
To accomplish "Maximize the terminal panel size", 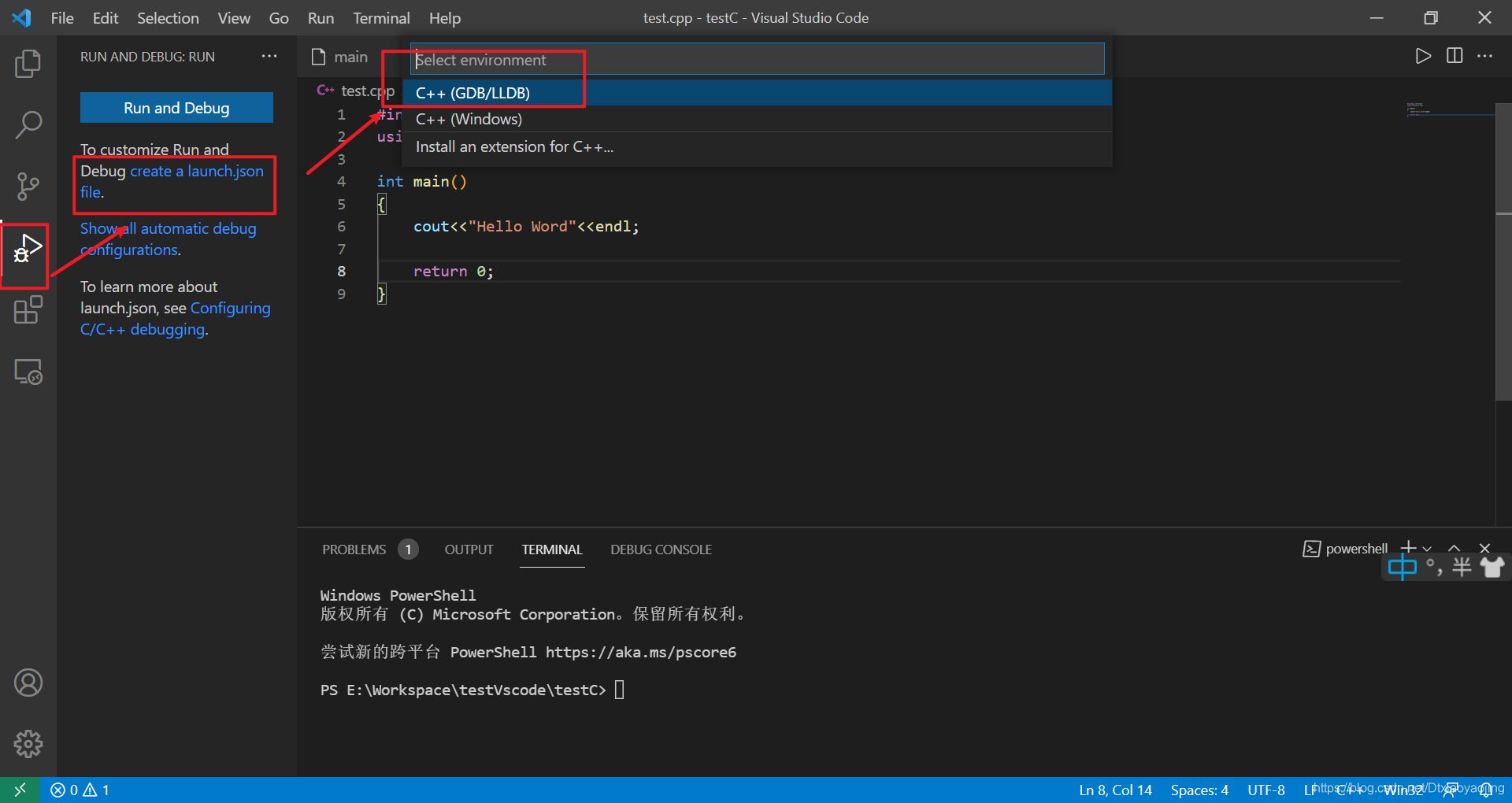I will click(x=1455, y=548).
